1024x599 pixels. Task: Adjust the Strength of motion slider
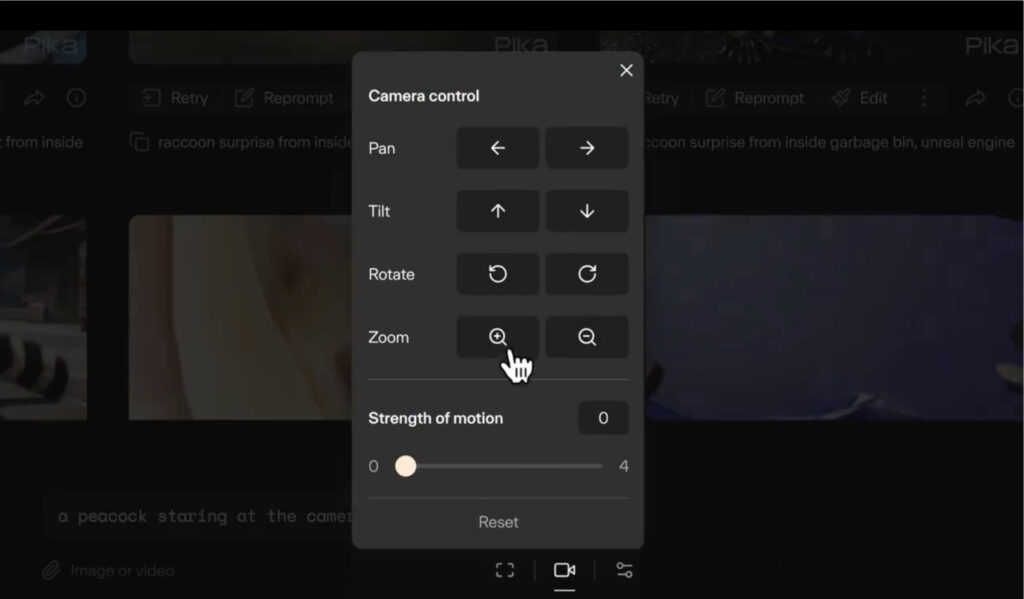(x=406, y=466)
